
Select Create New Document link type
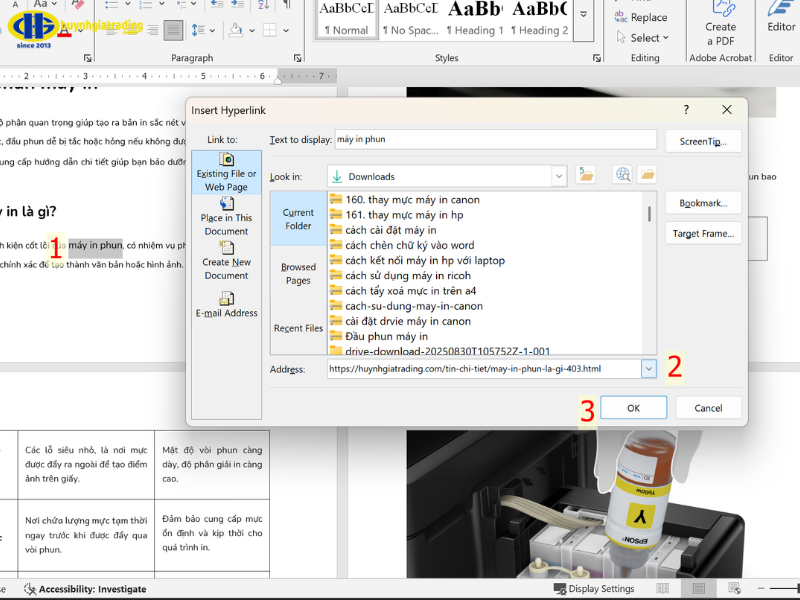tap(227, 260)
